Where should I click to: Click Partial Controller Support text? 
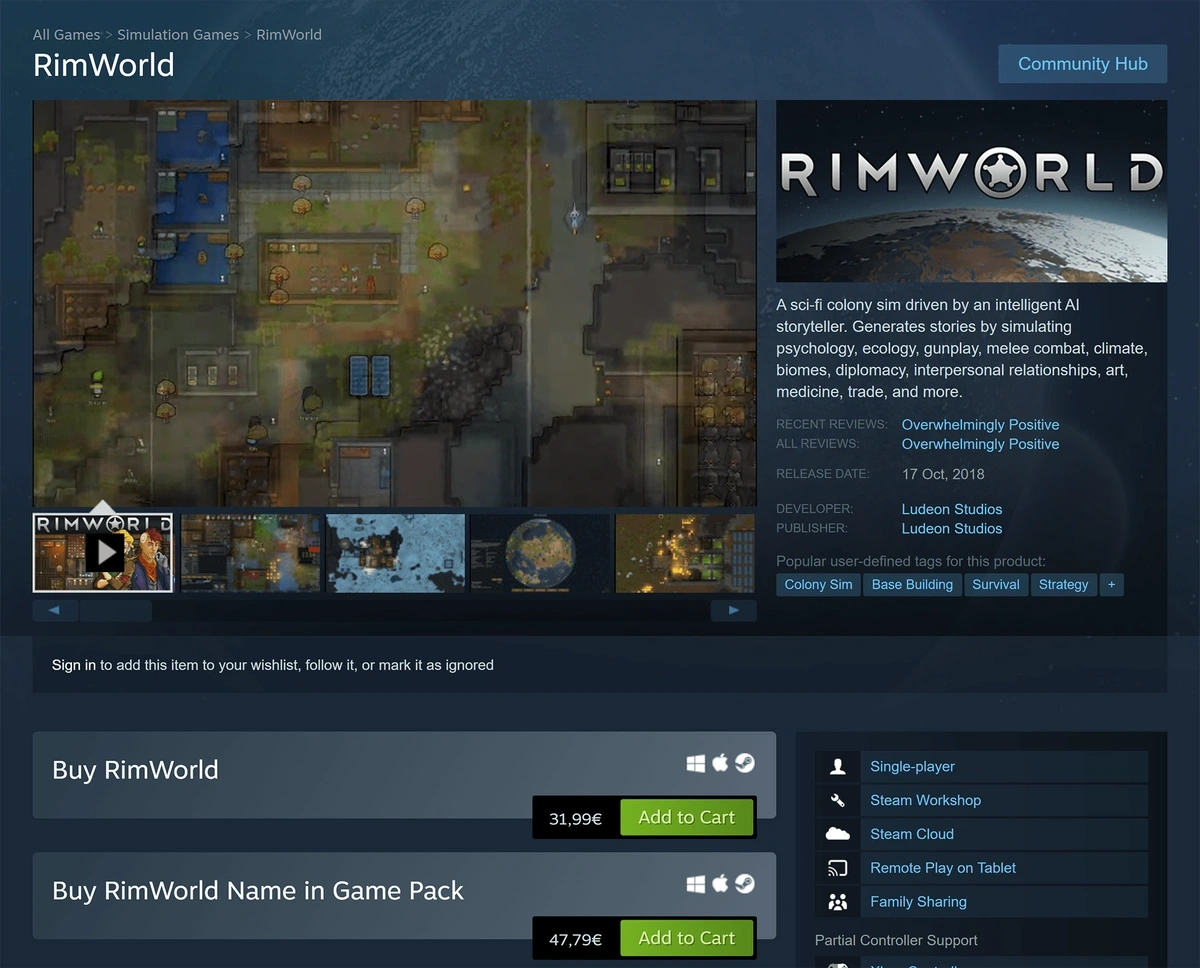896,941
